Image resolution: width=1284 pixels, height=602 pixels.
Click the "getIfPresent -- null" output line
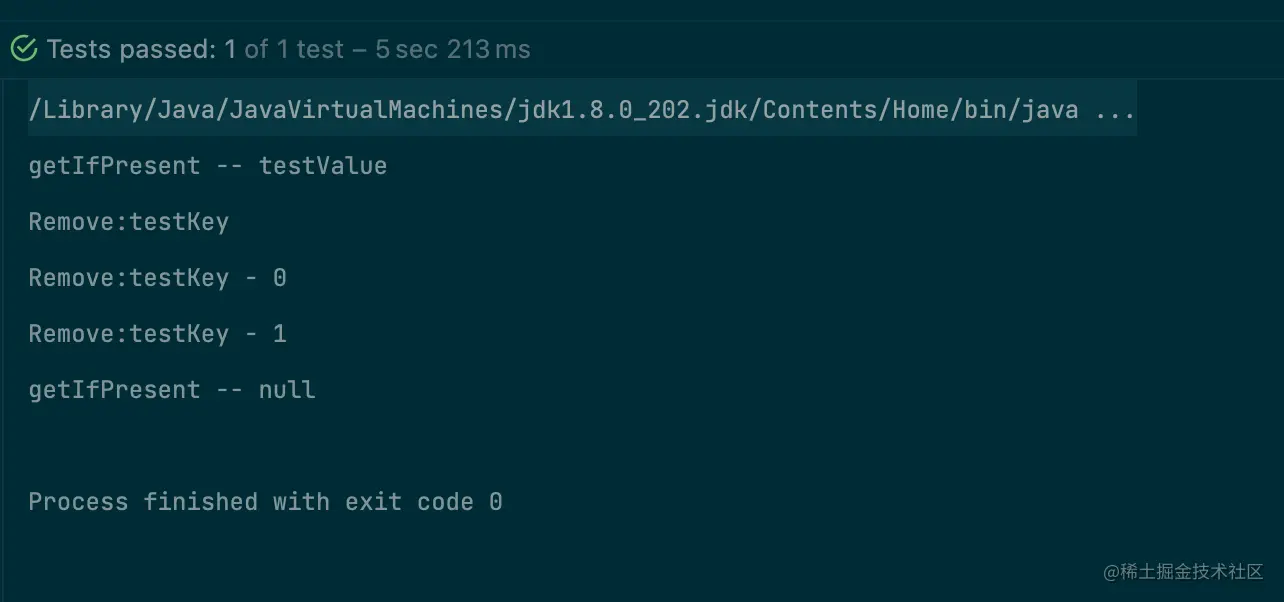coord(172,390)
